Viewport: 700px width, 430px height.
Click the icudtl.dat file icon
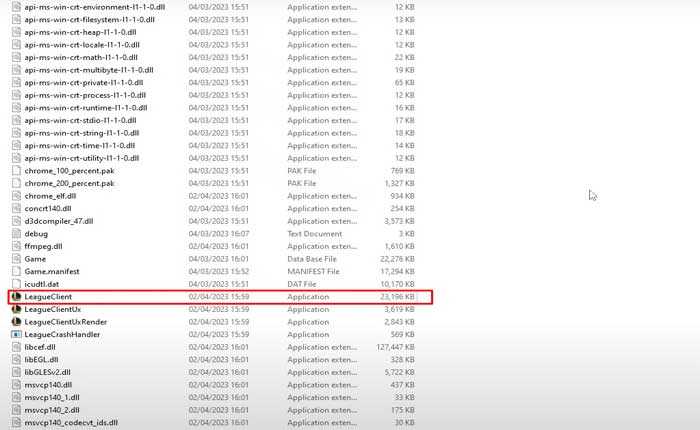point(16,283)
